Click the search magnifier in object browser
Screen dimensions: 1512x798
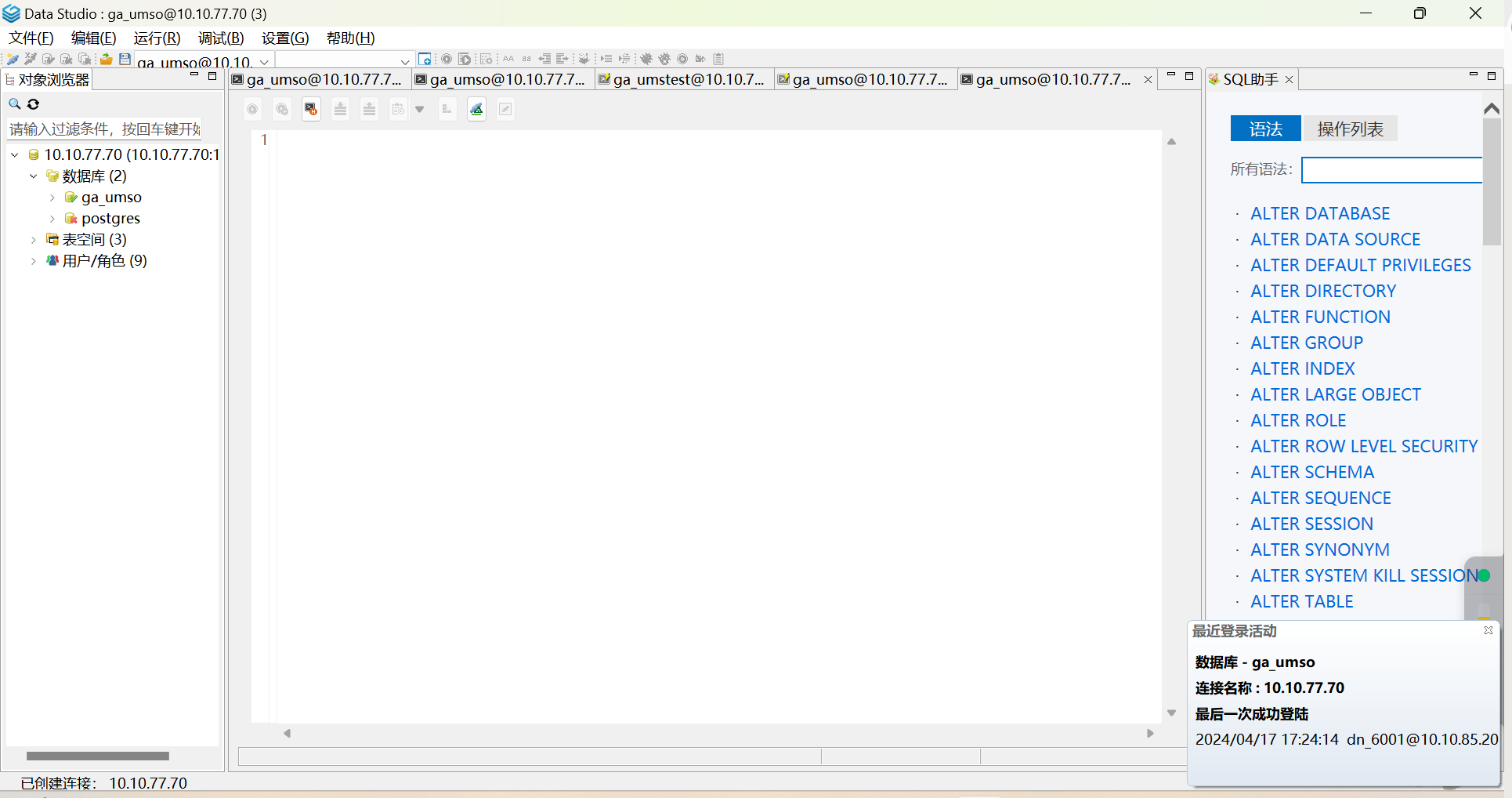14,103
